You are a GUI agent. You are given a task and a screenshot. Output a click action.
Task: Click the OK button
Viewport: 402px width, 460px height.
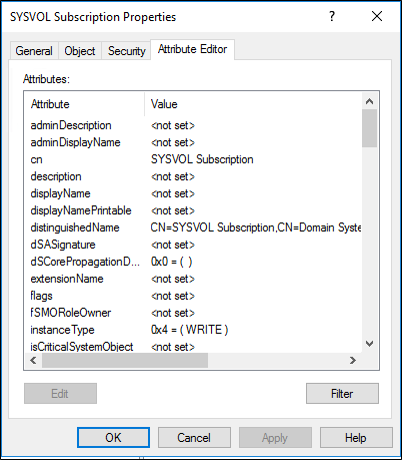click(113, 437)
